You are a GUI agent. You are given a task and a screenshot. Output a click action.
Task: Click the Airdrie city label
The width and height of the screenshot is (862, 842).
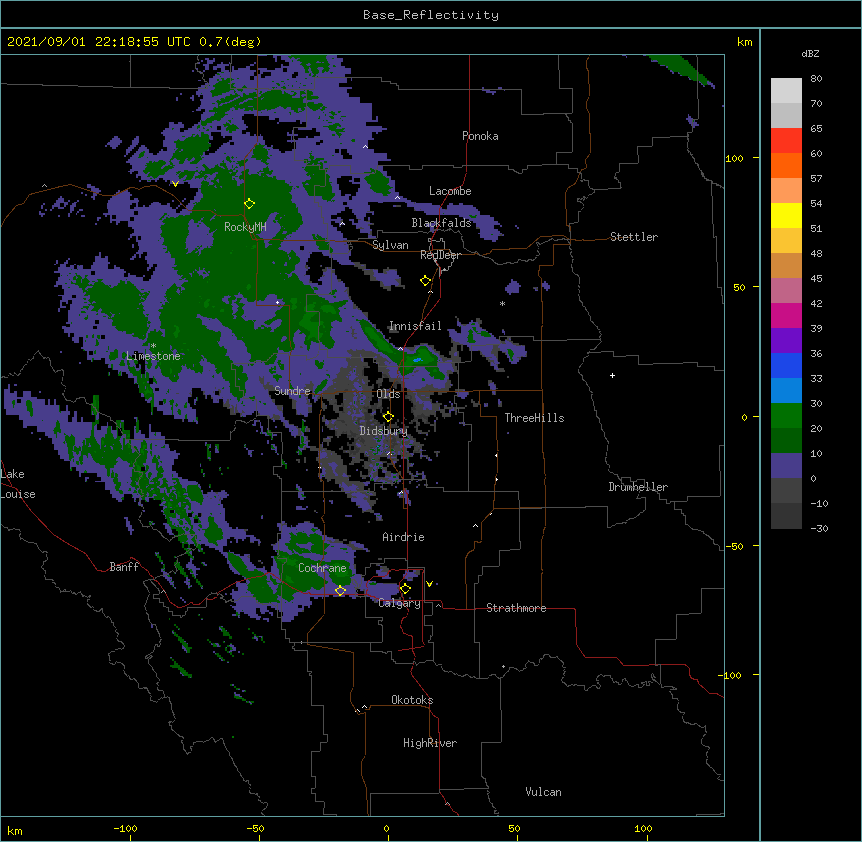point(403,537)
